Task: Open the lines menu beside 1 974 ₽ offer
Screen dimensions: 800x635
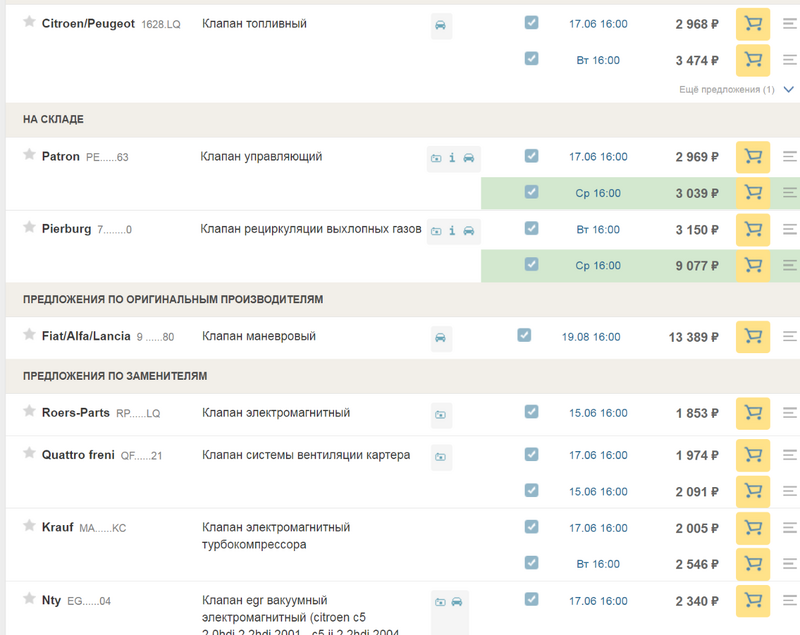Action: click(789, 456)
